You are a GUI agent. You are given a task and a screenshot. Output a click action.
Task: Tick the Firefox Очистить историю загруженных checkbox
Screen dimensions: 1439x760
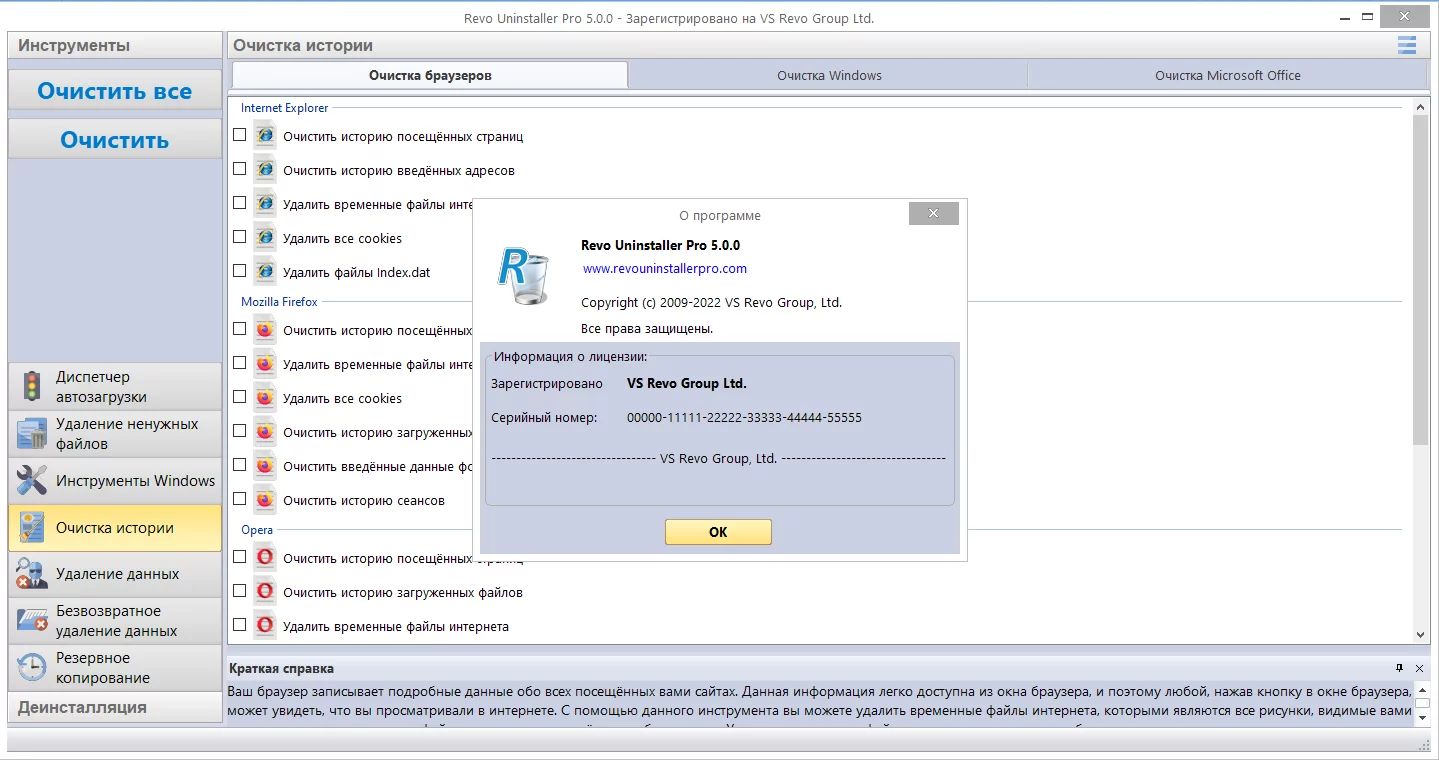click(240, 430)
